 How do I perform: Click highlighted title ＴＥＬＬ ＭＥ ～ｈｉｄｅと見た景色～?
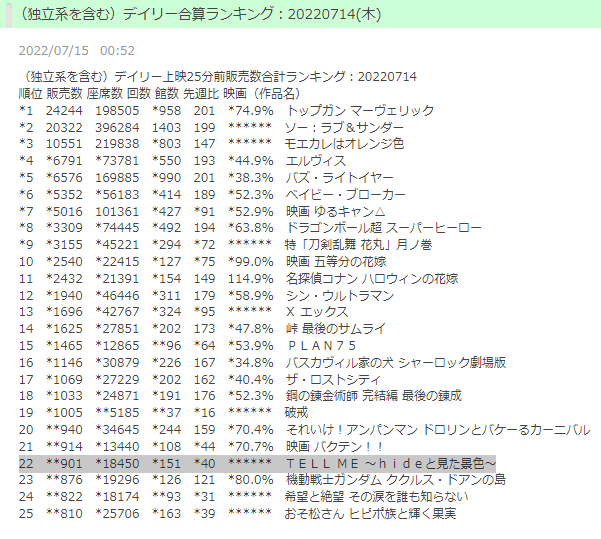click(x=391, y=463)
